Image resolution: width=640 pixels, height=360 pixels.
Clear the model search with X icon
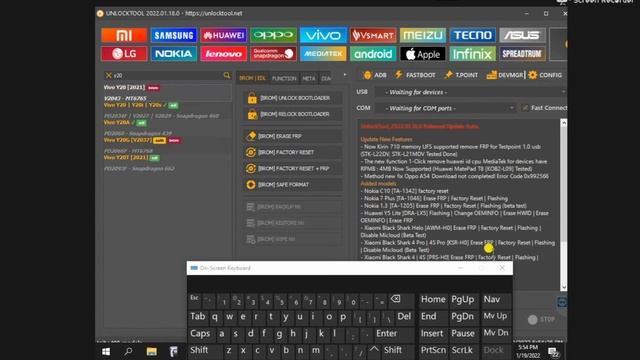[108, 75]
